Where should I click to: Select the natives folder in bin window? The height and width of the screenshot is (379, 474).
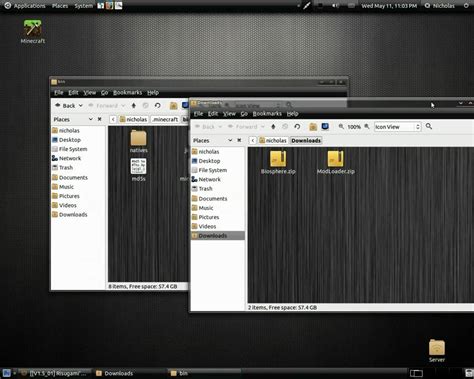[x=138, y=141]
